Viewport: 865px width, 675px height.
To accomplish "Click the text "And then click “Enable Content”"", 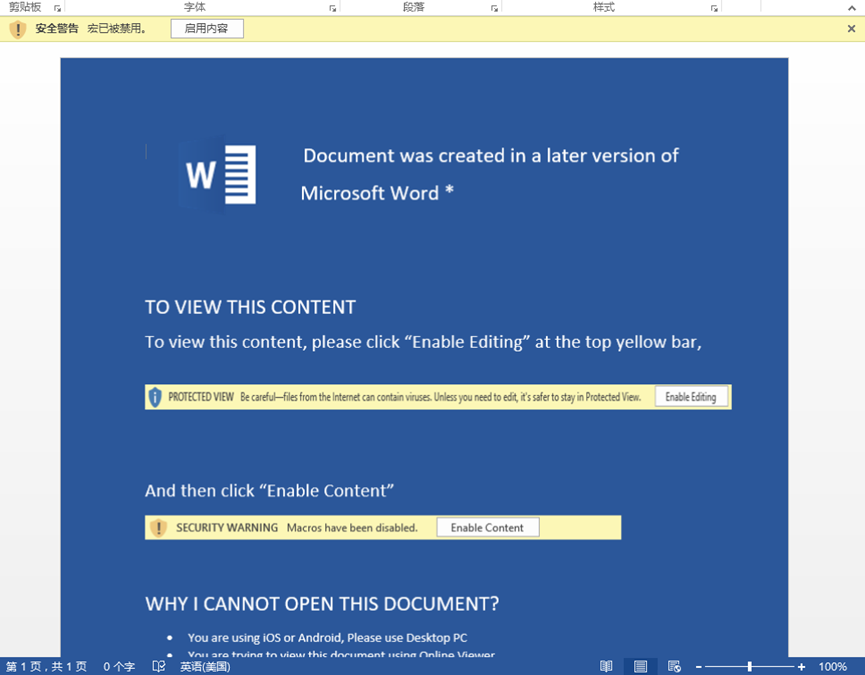I will 269,491.
